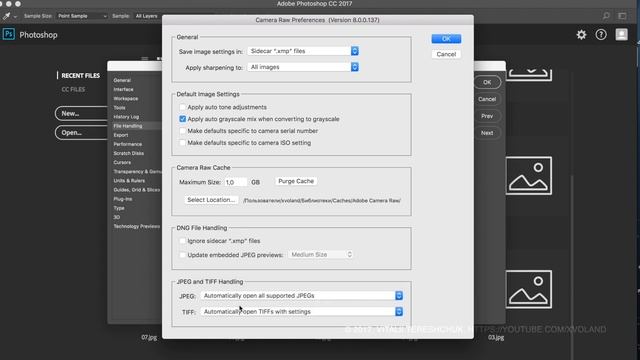Click Cancel in Photoshop Preferences window
This screenshot has height=360, width=640.
coord(487,99)
